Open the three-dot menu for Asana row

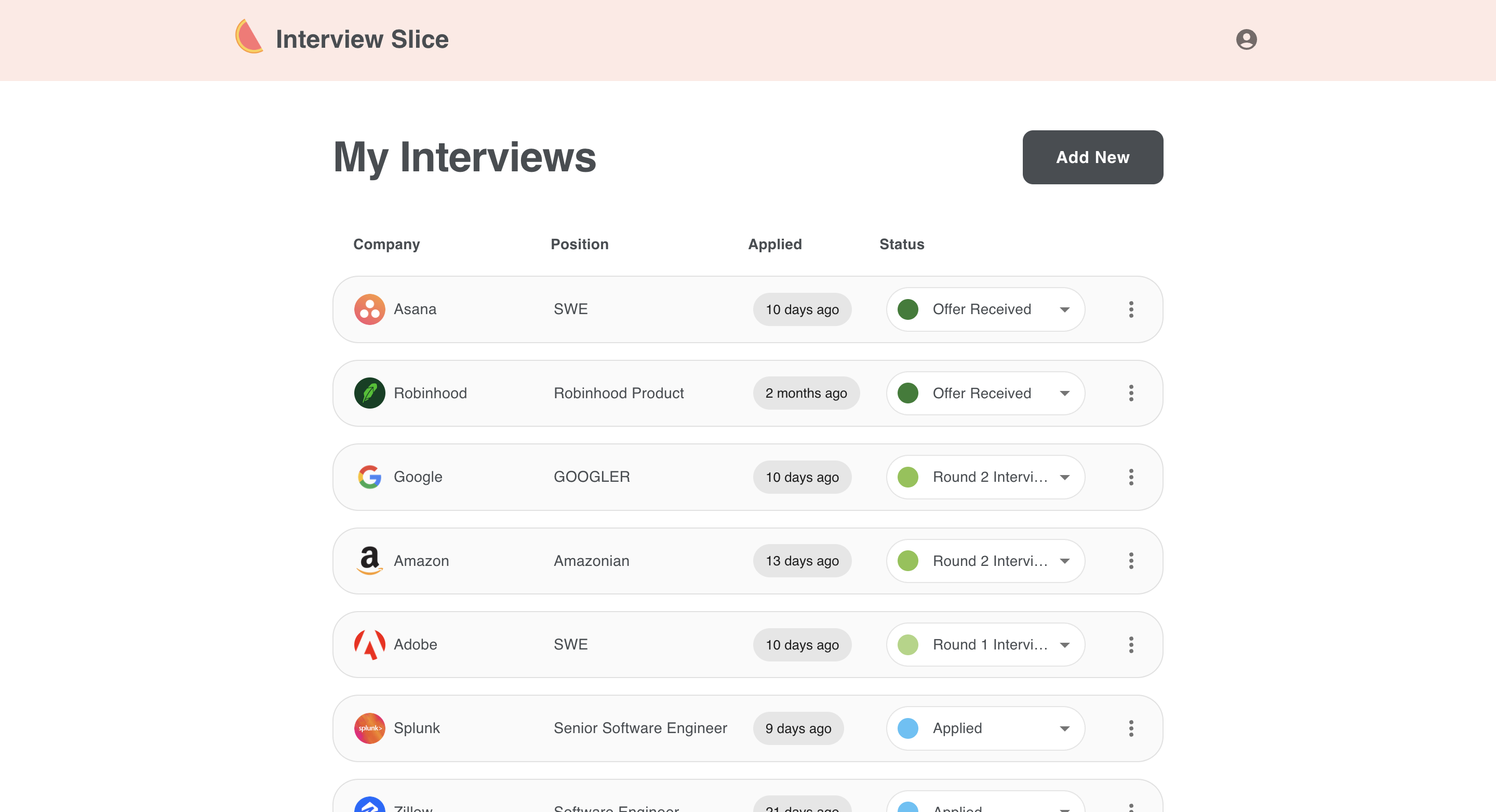click(x=1131, y=309)
